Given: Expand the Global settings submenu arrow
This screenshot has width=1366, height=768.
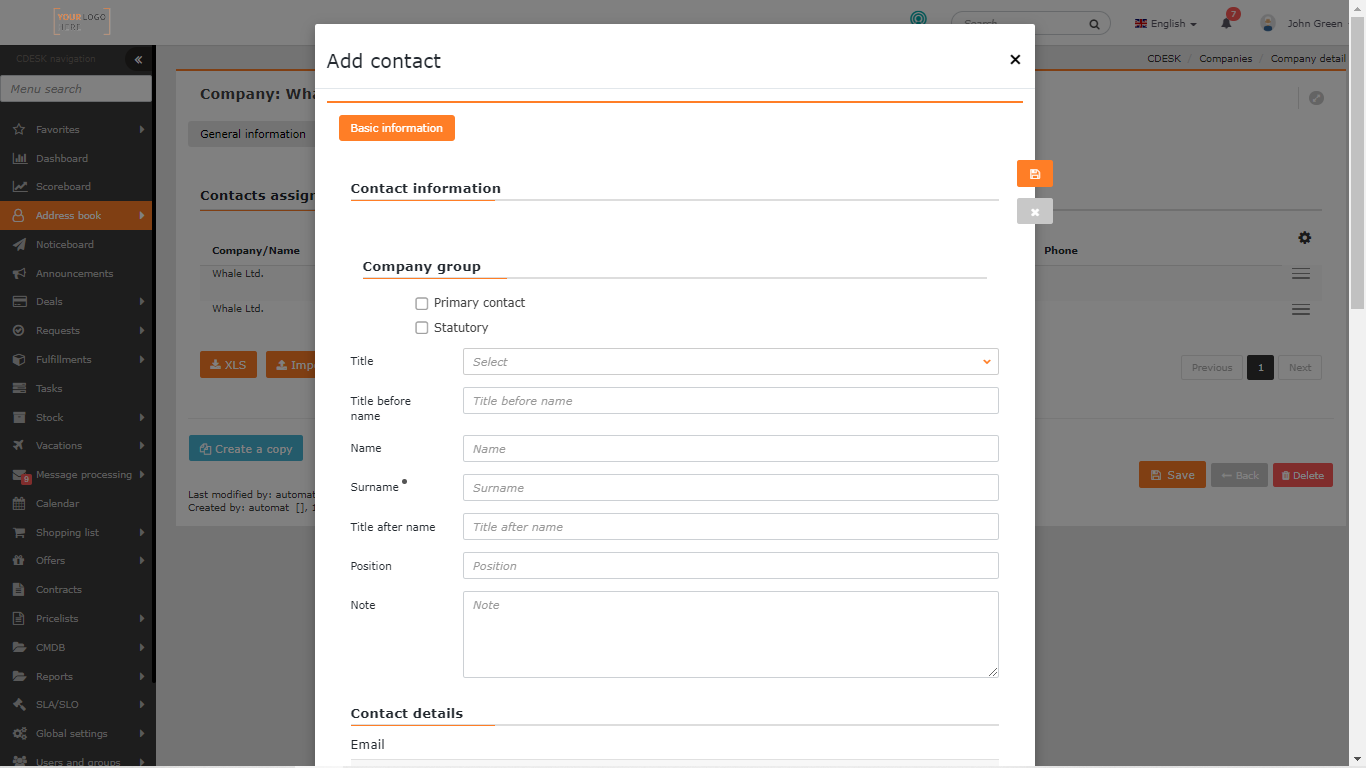Looking at the screenshot, I should [142, 734].
